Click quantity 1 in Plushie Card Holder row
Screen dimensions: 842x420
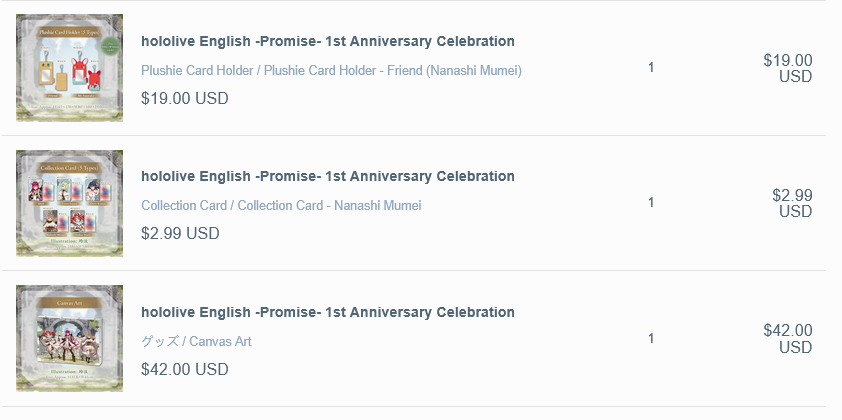coord(651,68)
